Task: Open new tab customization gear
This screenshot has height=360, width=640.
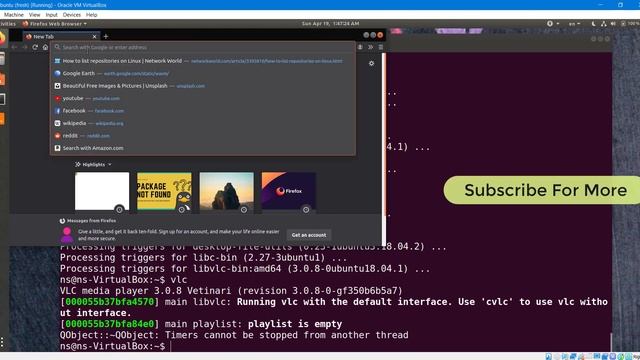Action: (371, 63)
